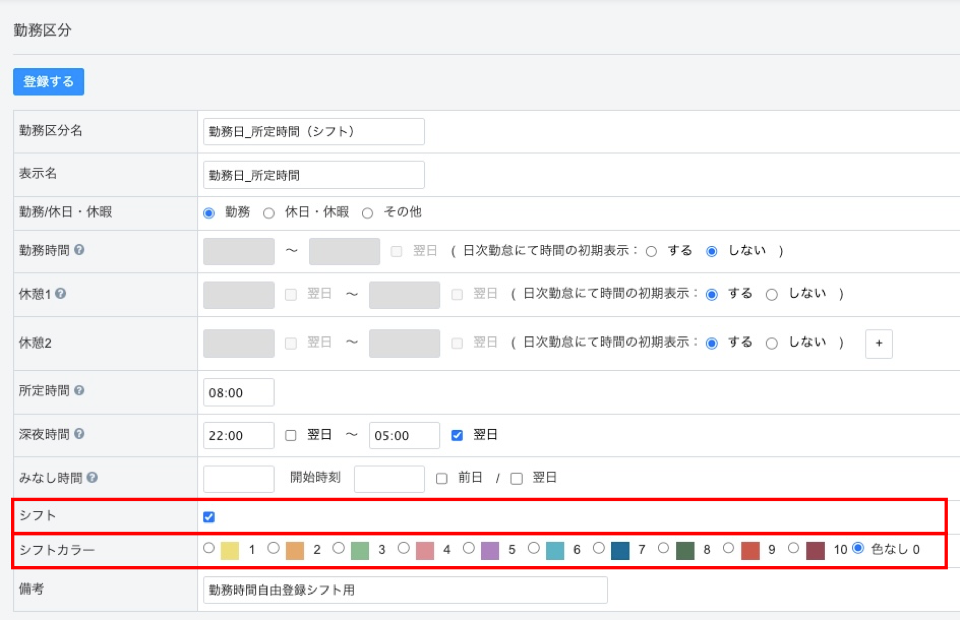The width and height of the screenshot is (960, 620).
Task: Select しない radio in 休憩1 row
Action: click(771, 295)
